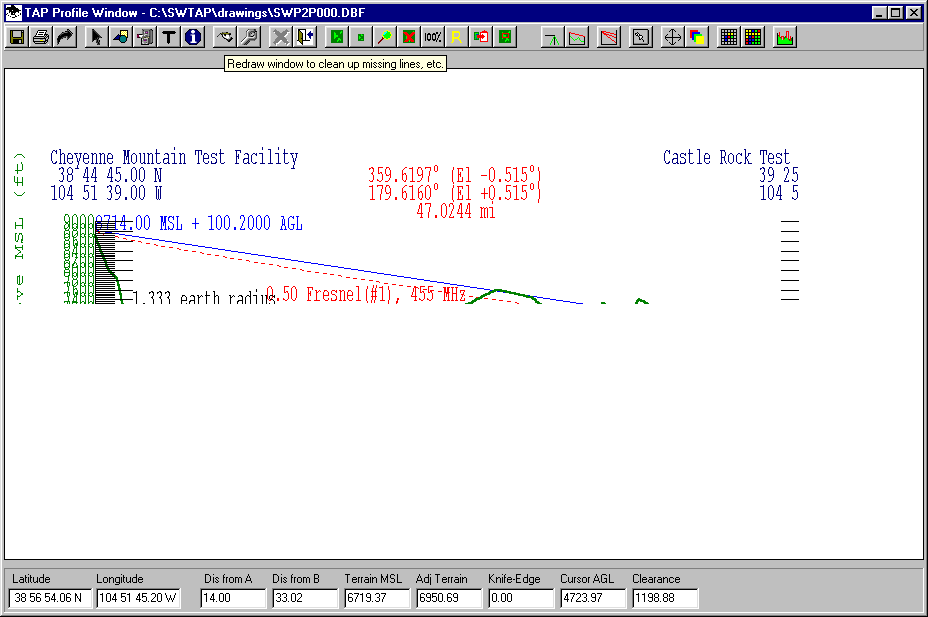
Task: Click the Knife-Edge value field
Action: [521, 598]
